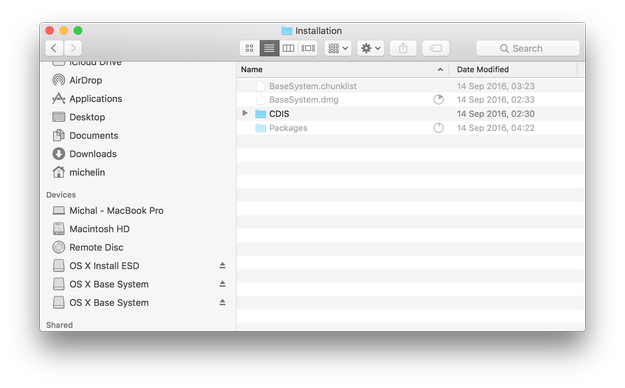This screenshot has height=388, width=625.
Task: Open Documents in the sidebar
Action: [94, 135]
